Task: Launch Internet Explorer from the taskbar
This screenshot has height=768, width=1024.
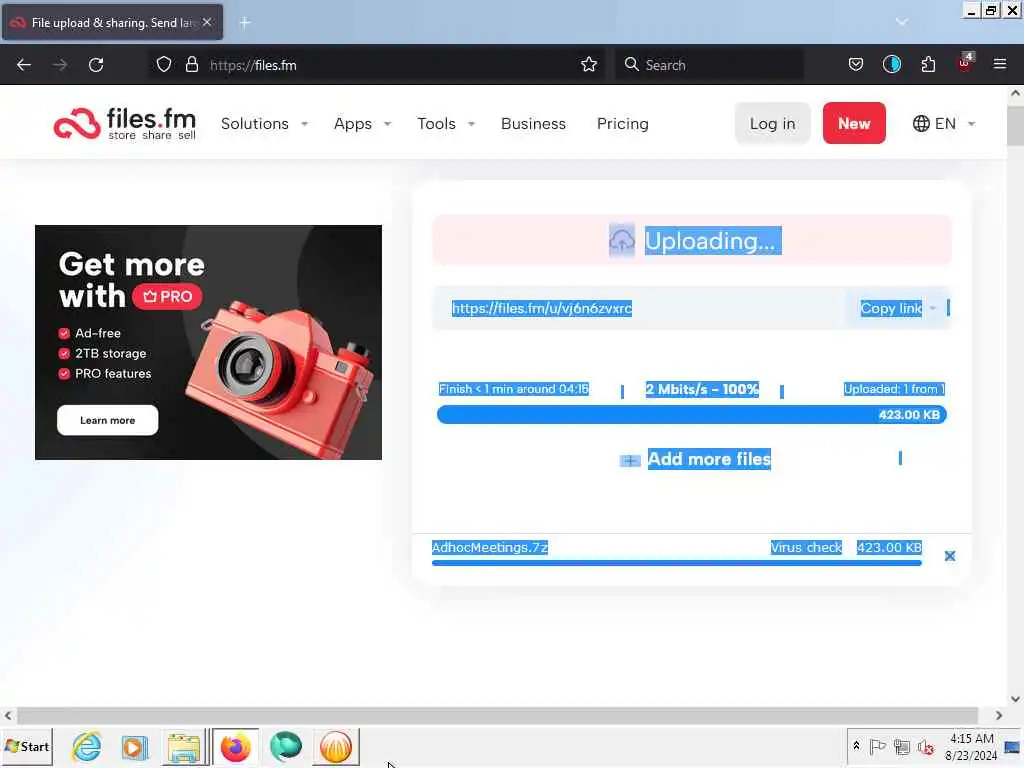Action: click(x=87, y=746)
